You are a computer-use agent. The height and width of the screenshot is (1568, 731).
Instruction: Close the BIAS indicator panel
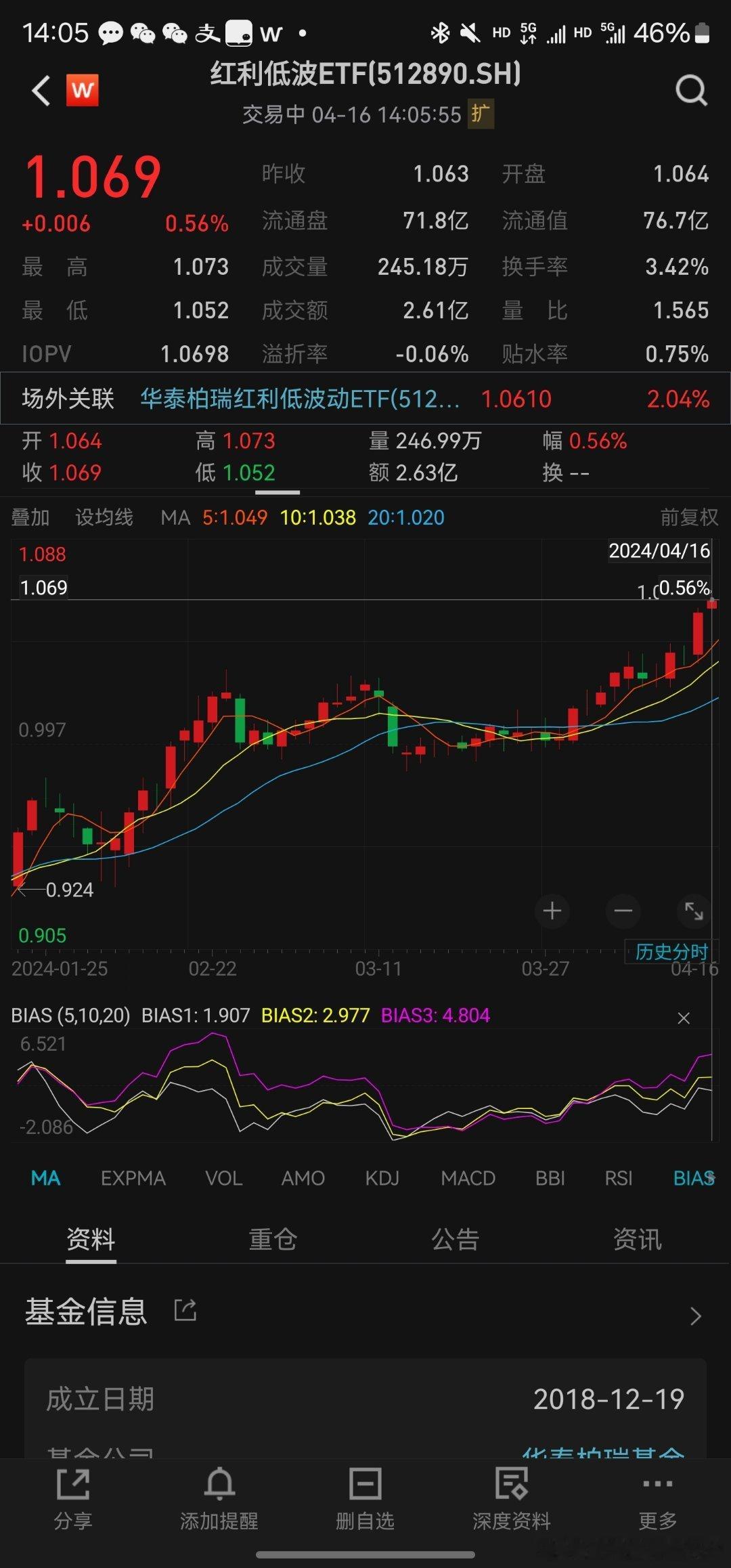click(684, 1018)
